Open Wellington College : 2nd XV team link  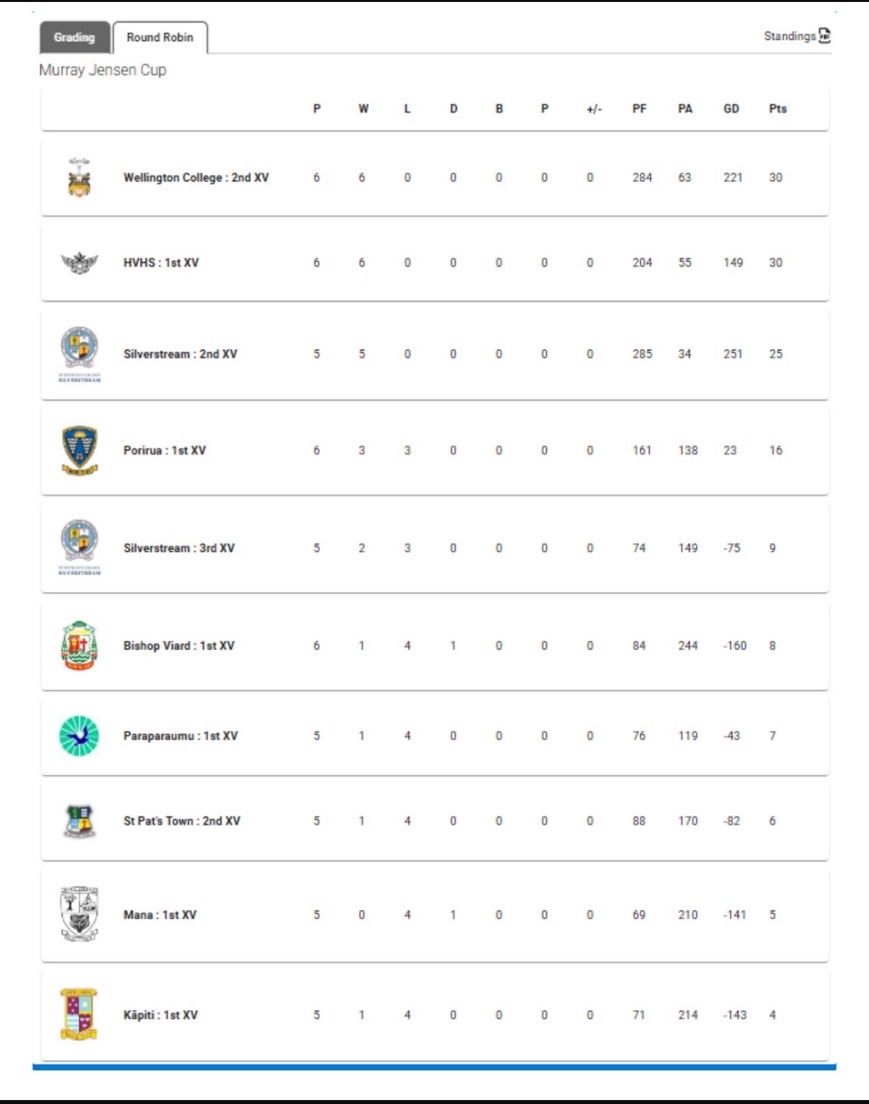(x=196, y=177)
